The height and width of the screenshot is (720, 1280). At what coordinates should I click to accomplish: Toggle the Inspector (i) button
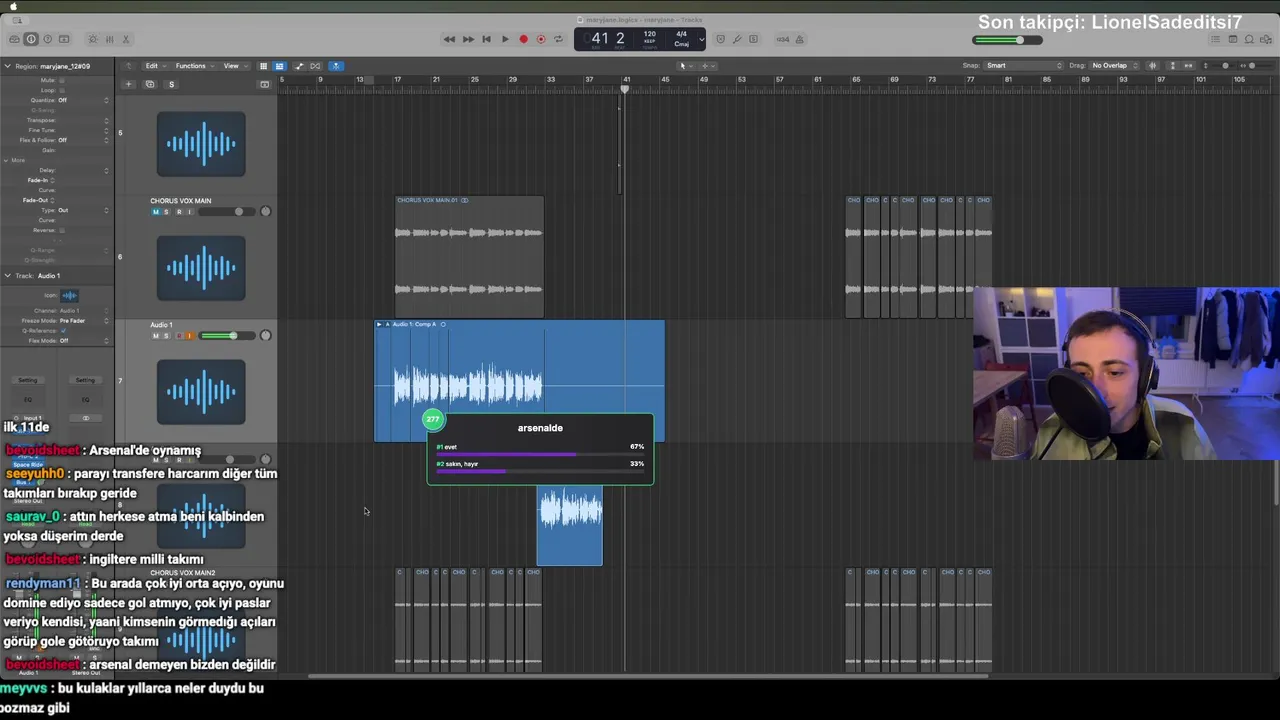coord(31,39)
